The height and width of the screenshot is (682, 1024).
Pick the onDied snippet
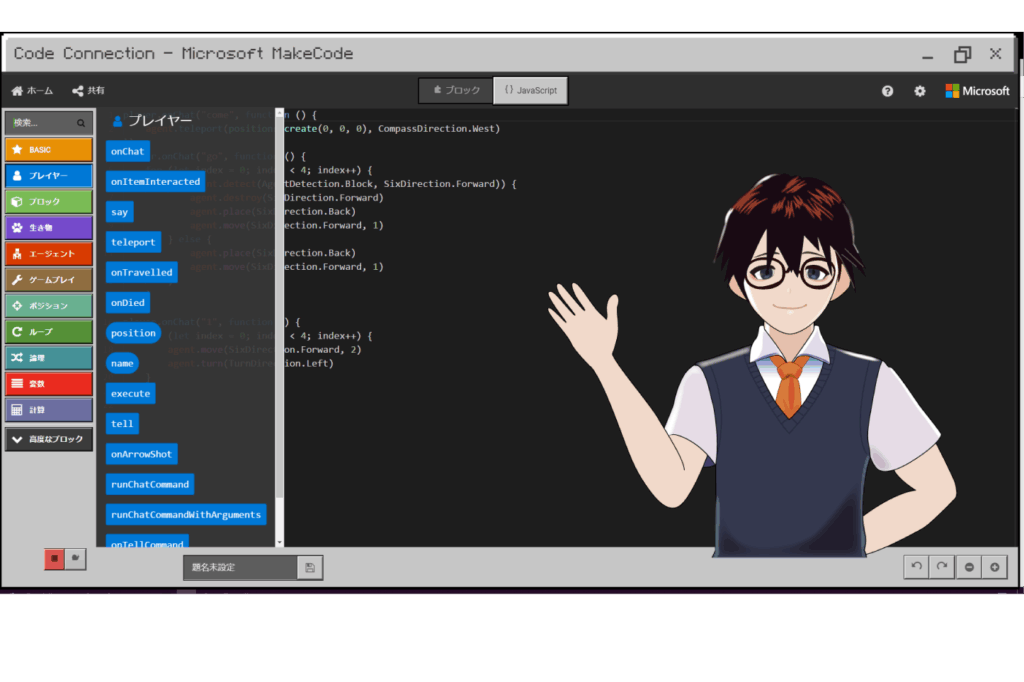[x=128, y=302]
